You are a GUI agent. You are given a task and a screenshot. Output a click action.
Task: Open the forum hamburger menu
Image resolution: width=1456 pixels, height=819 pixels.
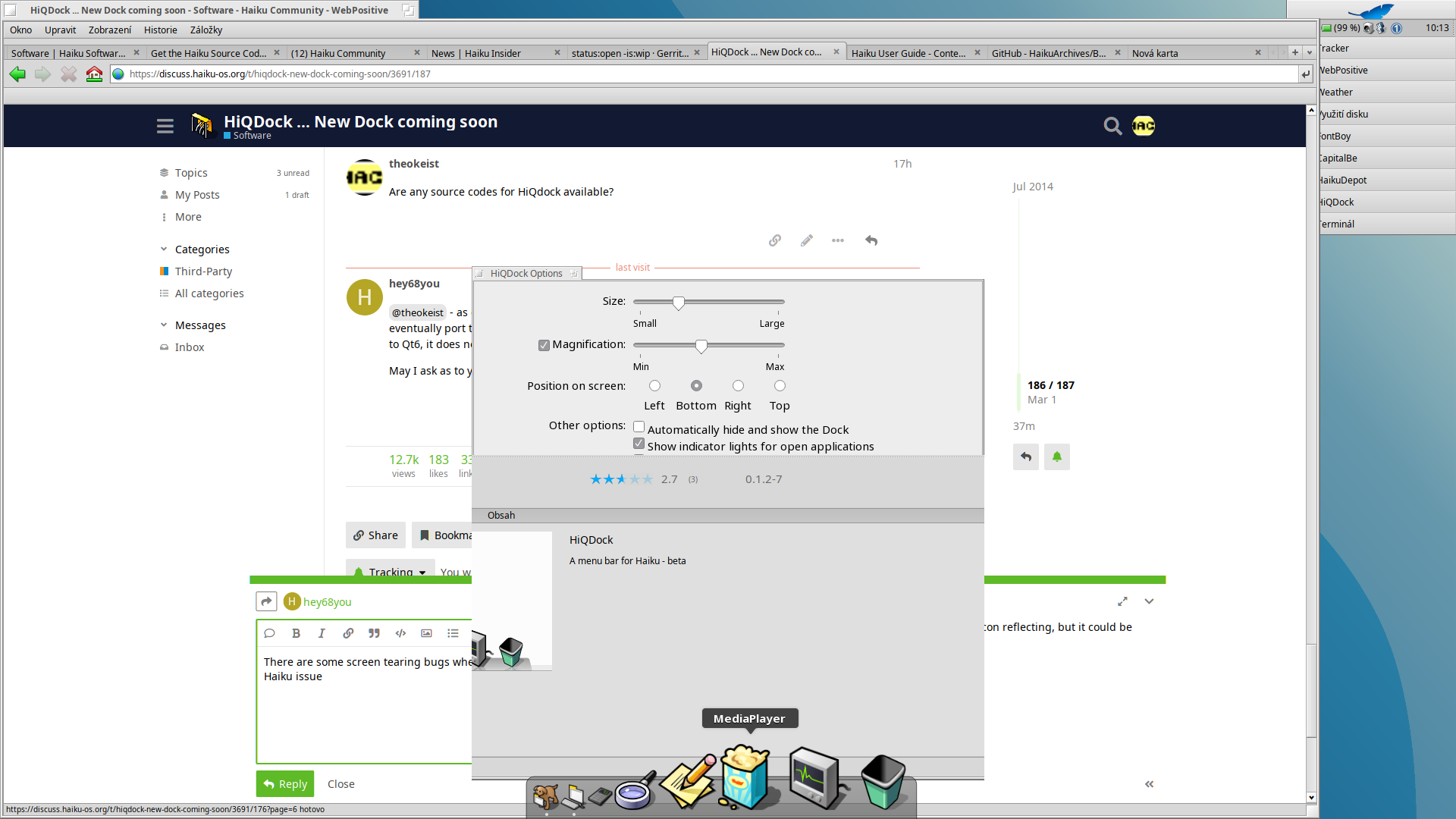165,126
